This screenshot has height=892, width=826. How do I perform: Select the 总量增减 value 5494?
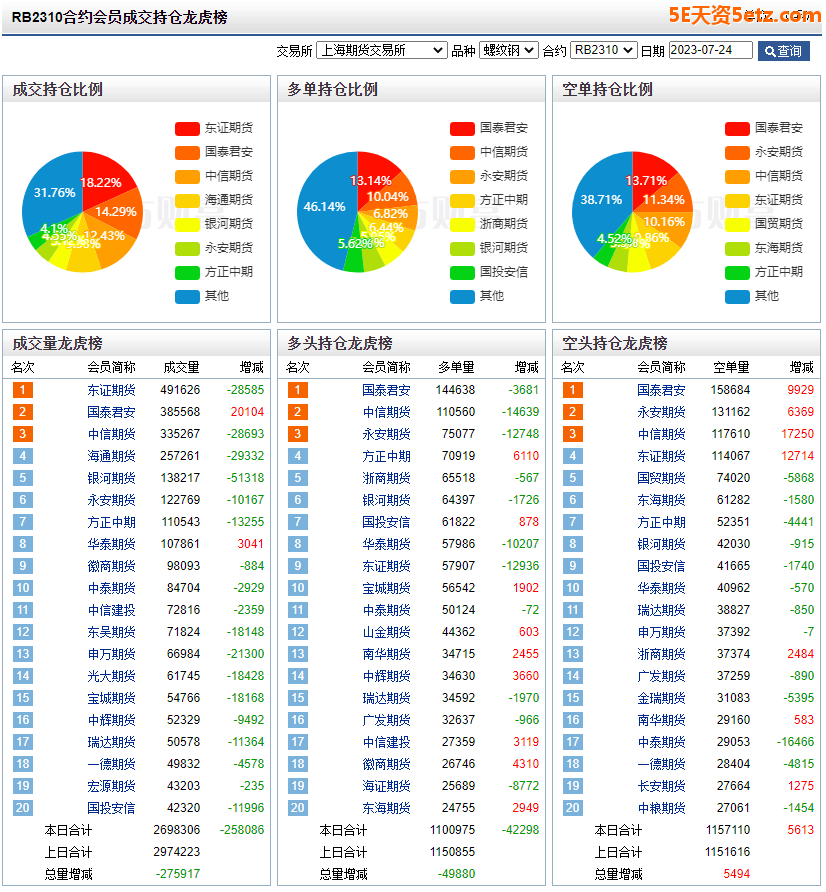pyautogui.click(x=737, y=874)
